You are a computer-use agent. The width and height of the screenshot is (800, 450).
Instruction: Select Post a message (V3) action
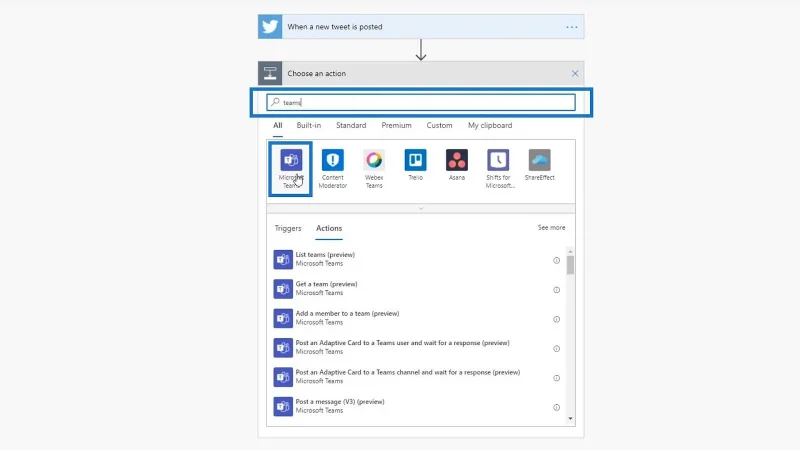pos(417,407)
